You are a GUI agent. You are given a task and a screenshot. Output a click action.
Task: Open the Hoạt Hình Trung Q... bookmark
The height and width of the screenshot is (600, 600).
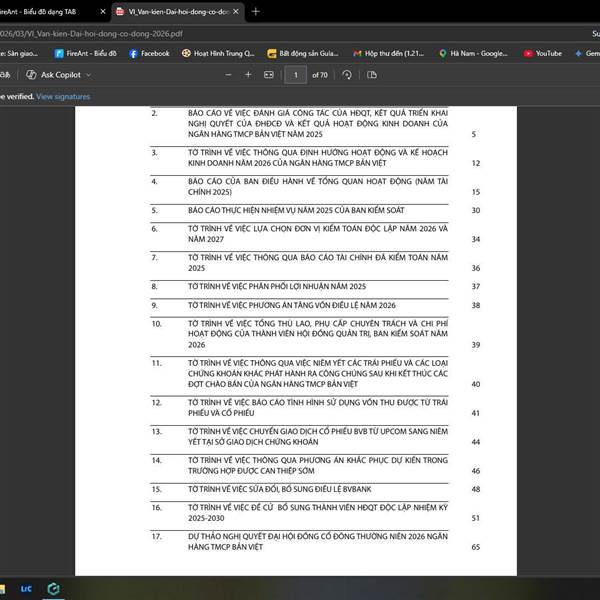pos(218,54)
